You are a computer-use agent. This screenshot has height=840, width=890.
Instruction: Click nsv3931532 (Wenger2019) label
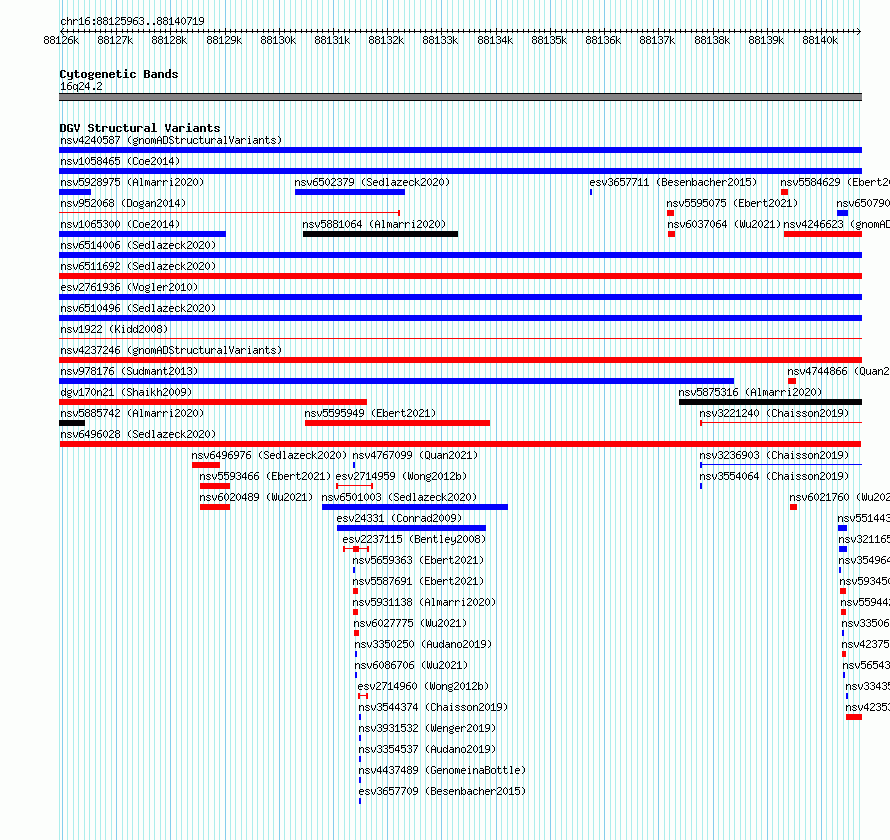[427, 728]
